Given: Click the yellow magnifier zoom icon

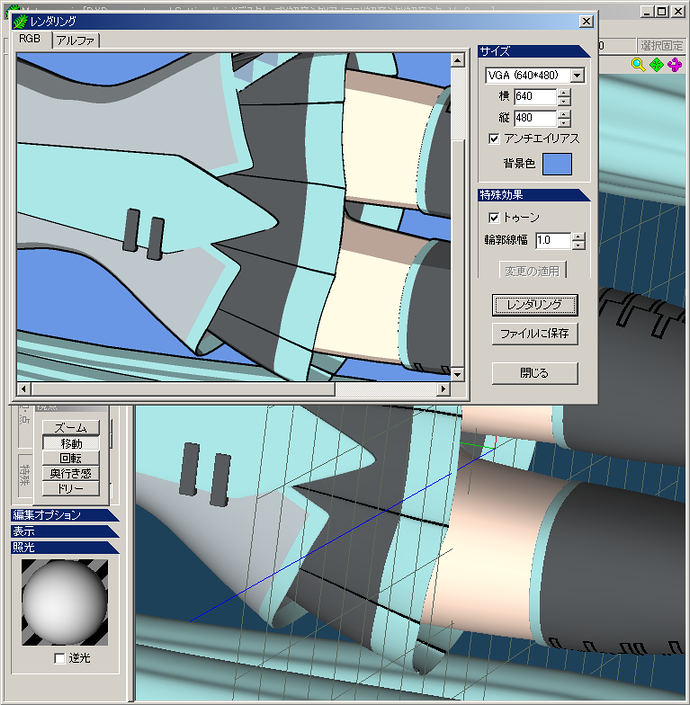Looking at the screenshot, I should 638,65.
